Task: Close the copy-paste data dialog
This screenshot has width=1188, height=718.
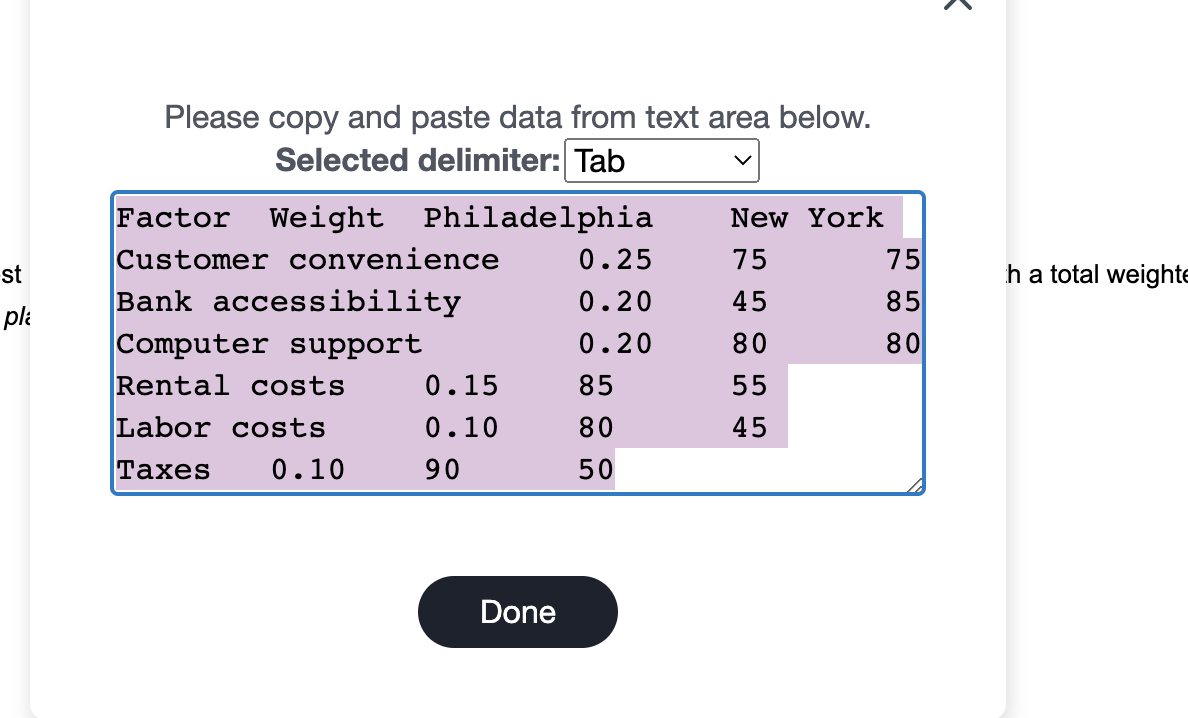Action: coord(957,6)
